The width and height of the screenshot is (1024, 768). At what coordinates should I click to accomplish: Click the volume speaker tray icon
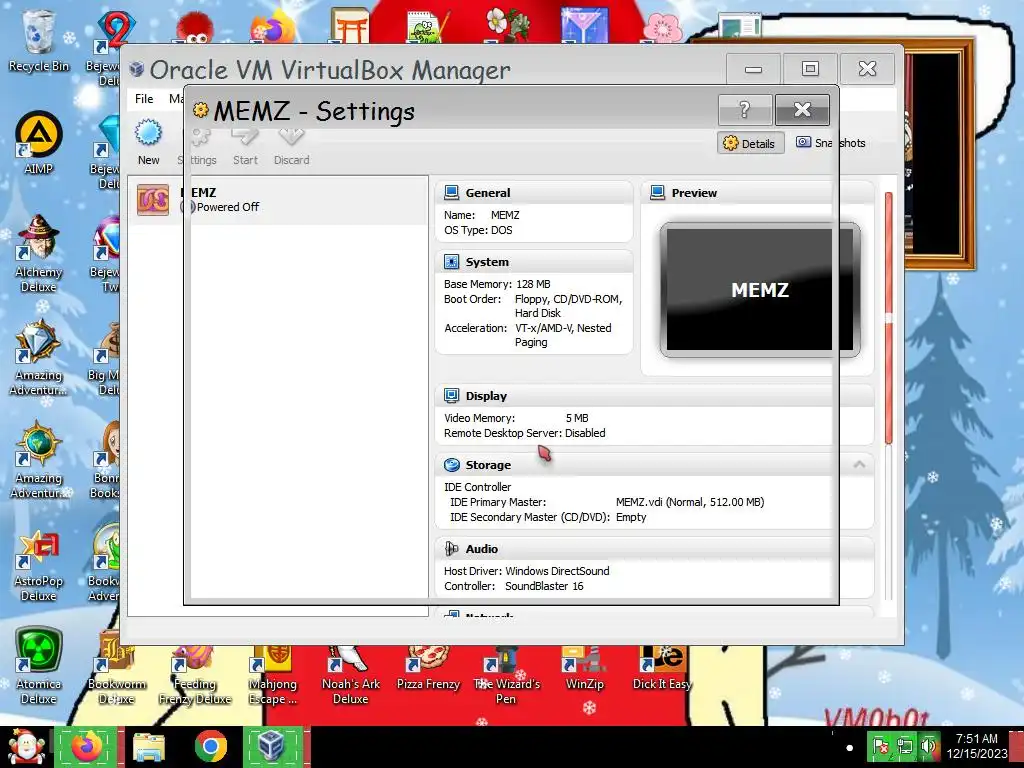coord(927,746)
